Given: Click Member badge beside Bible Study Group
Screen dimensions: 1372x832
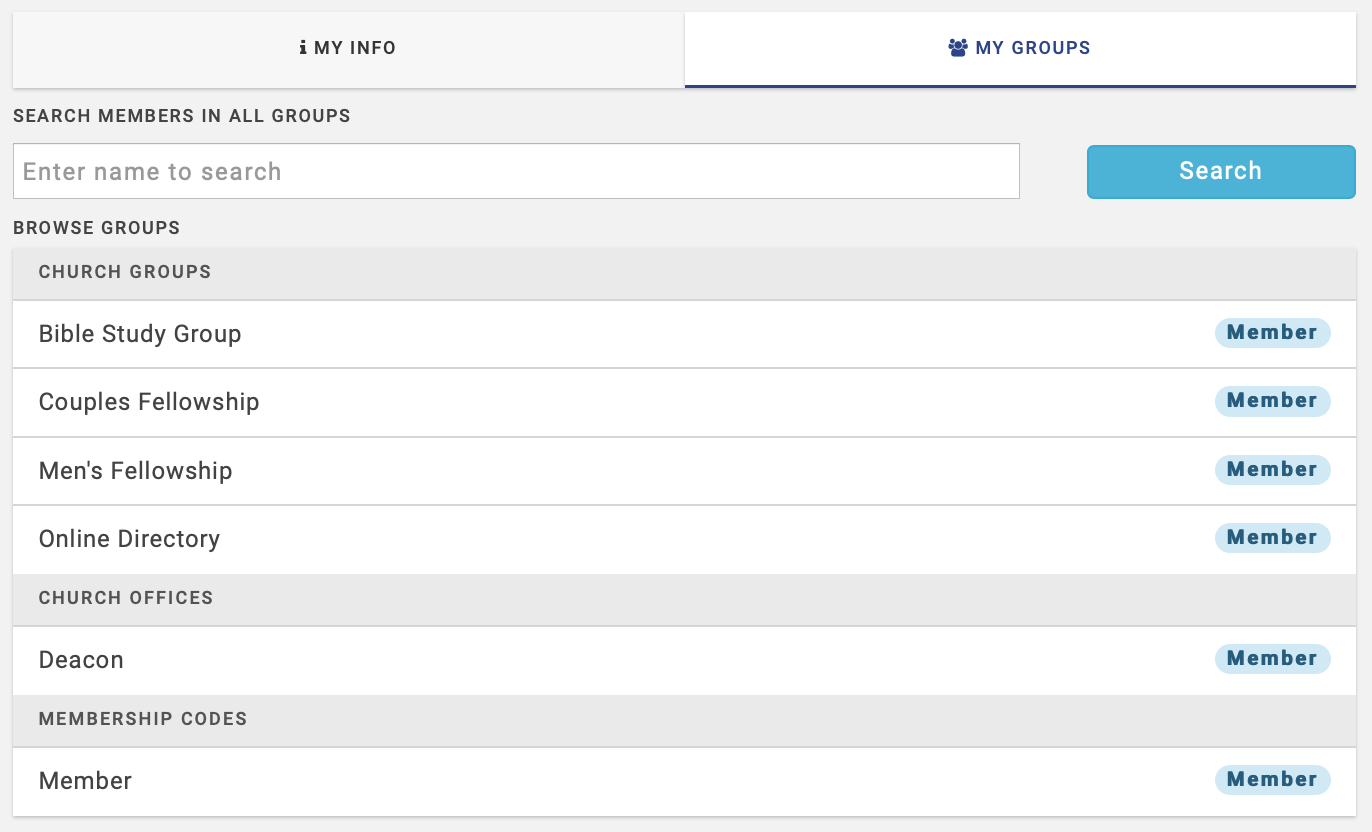Looking at the screenshot, I should pyautogui.click(x=1272, y=333).
